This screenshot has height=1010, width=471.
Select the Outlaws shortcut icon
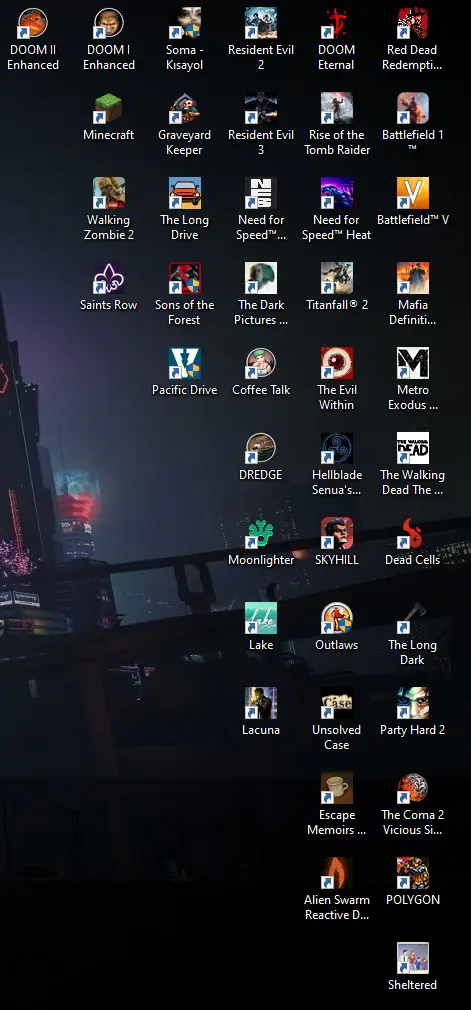point(337,619)
